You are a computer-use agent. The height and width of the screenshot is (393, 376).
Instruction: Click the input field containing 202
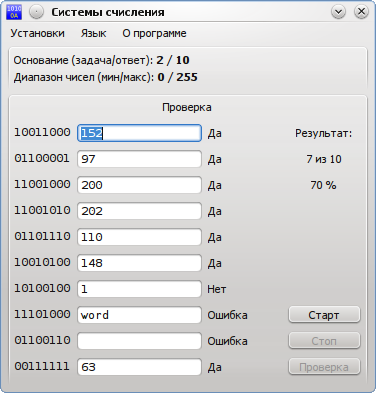click(139, 211)
